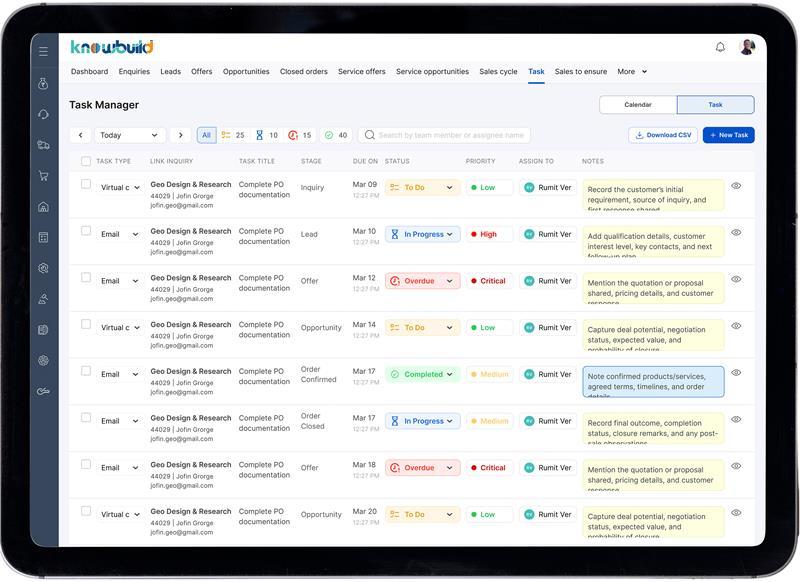The height and width of the screenshot is (582, 800).
Task: Check the Mar 12 task row checkbox
Action: click(86, 277)
